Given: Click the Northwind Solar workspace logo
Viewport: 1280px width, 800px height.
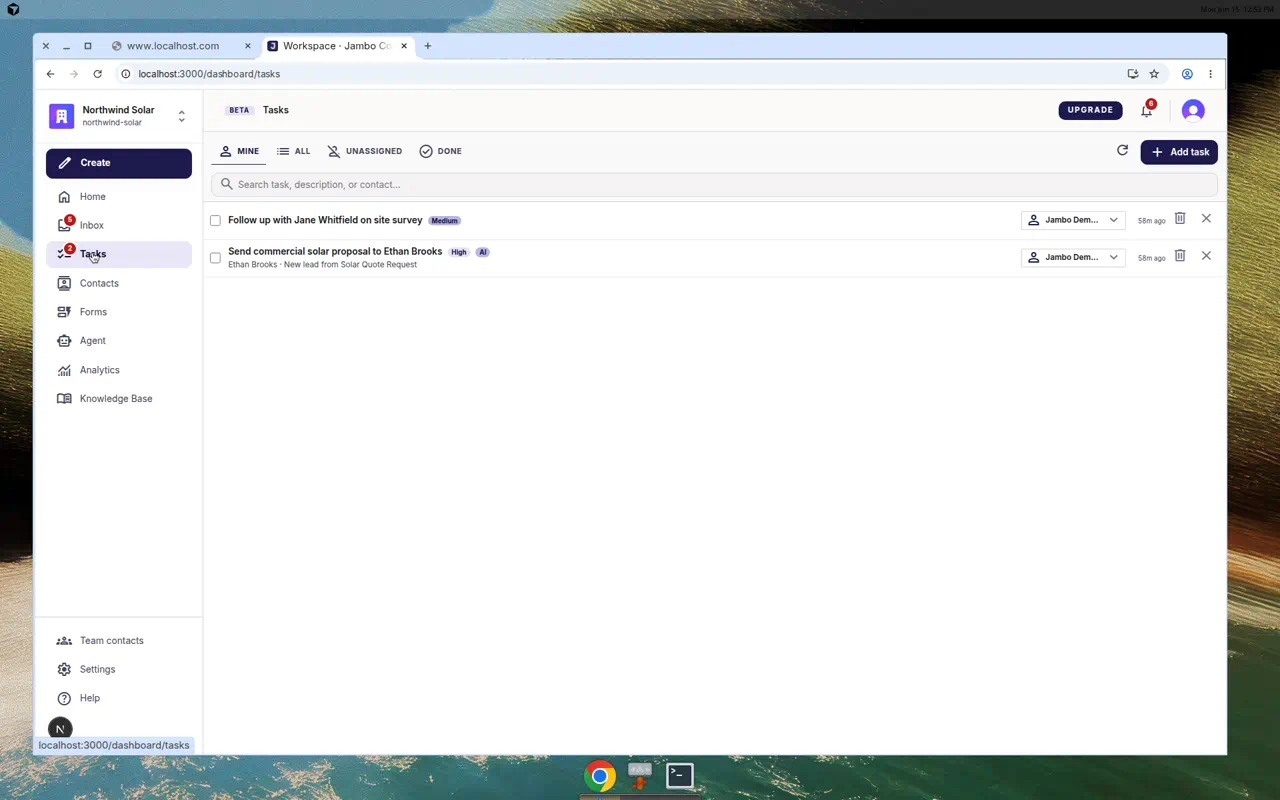Looking at the screenshot, I should coord(61,116).
